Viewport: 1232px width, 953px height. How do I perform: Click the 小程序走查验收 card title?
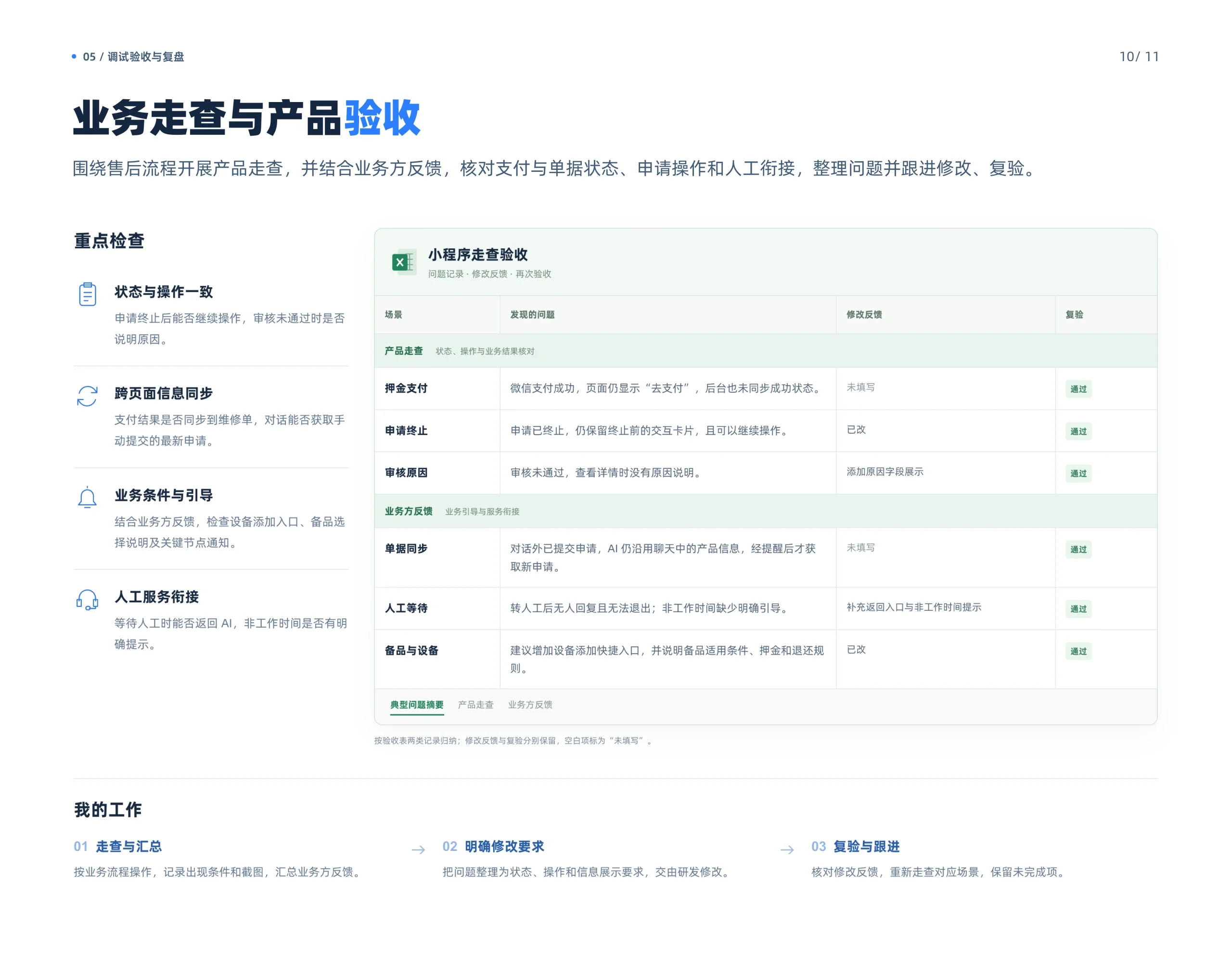click(478, 255)
